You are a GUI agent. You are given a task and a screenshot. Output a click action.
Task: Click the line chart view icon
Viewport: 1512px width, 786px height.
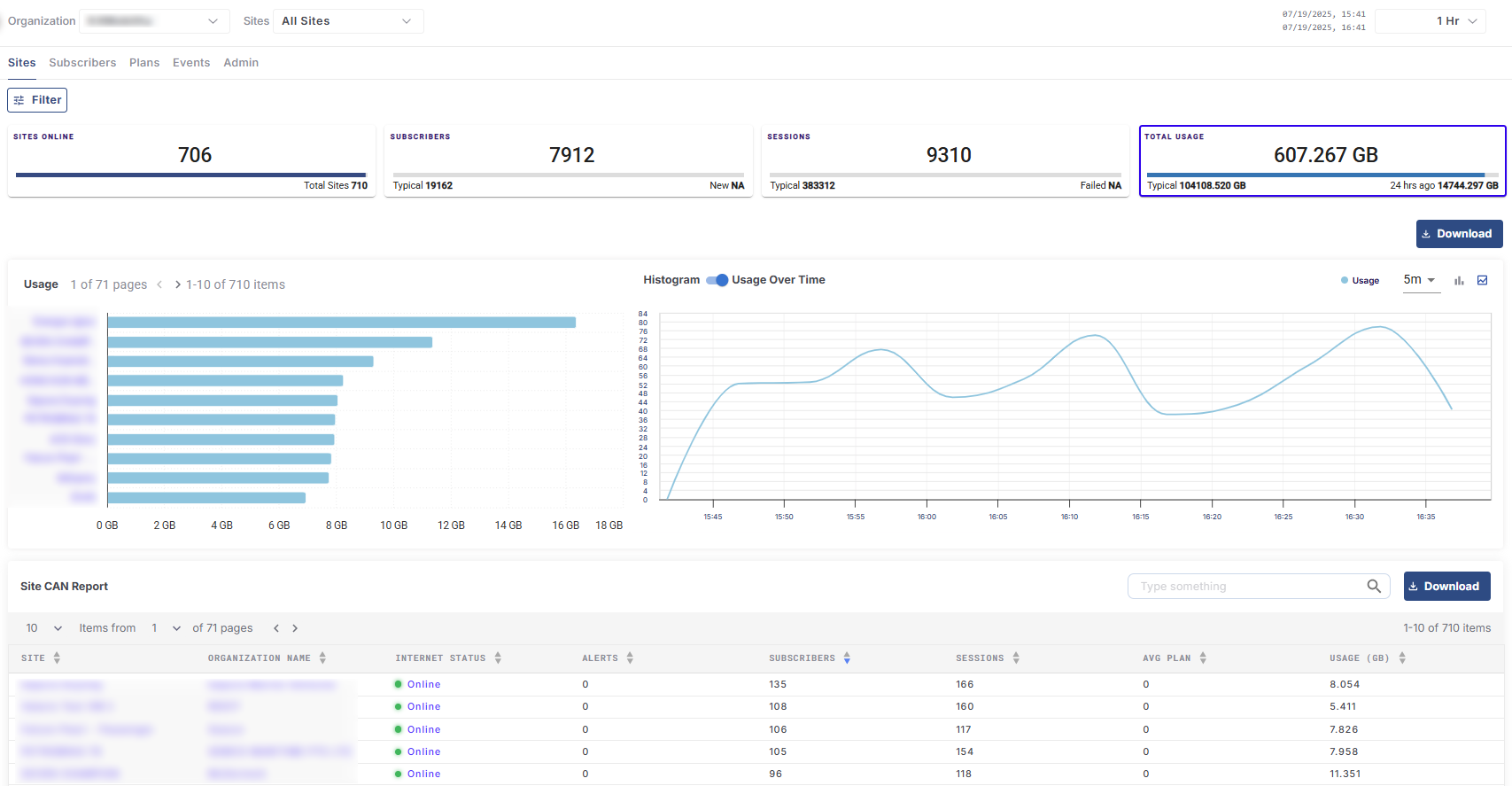pos(1483,281)
